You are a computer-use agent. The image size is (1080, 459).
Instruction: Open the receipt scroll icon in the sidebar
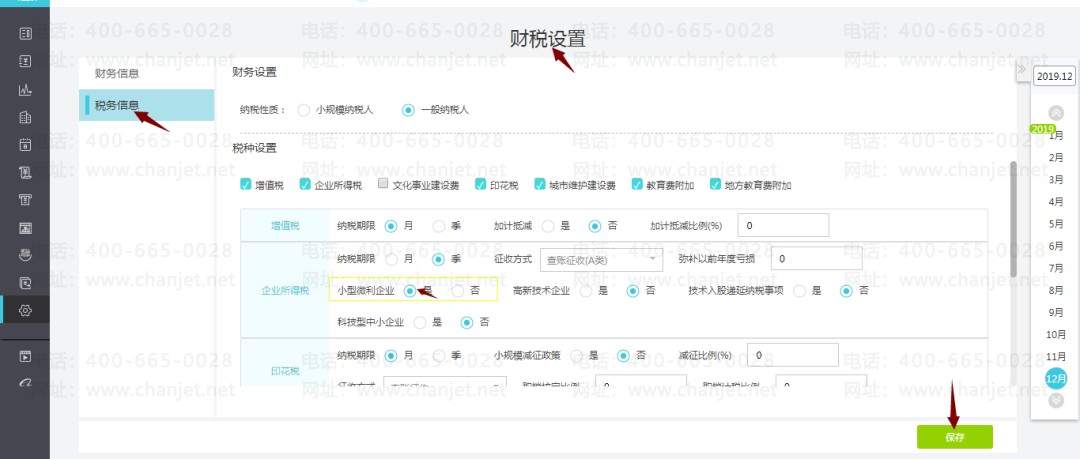tap(25, 172)
